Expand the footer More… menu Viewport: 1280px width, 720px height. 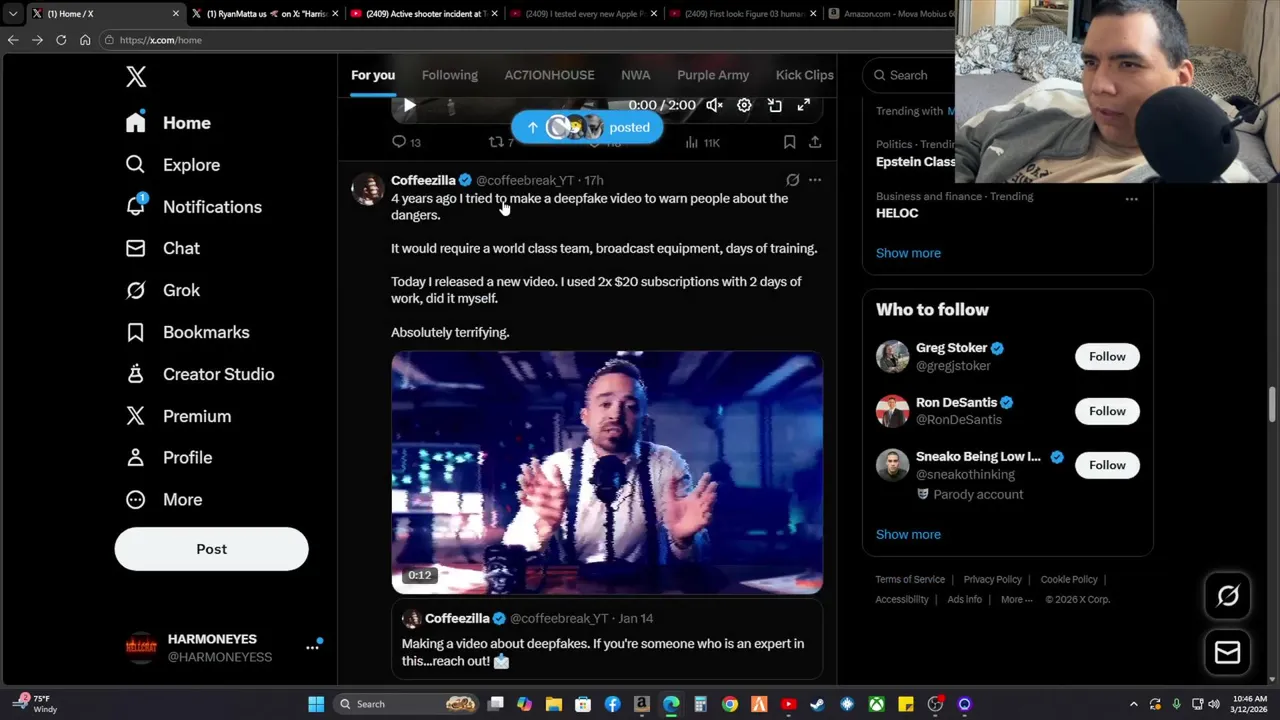1017,599
